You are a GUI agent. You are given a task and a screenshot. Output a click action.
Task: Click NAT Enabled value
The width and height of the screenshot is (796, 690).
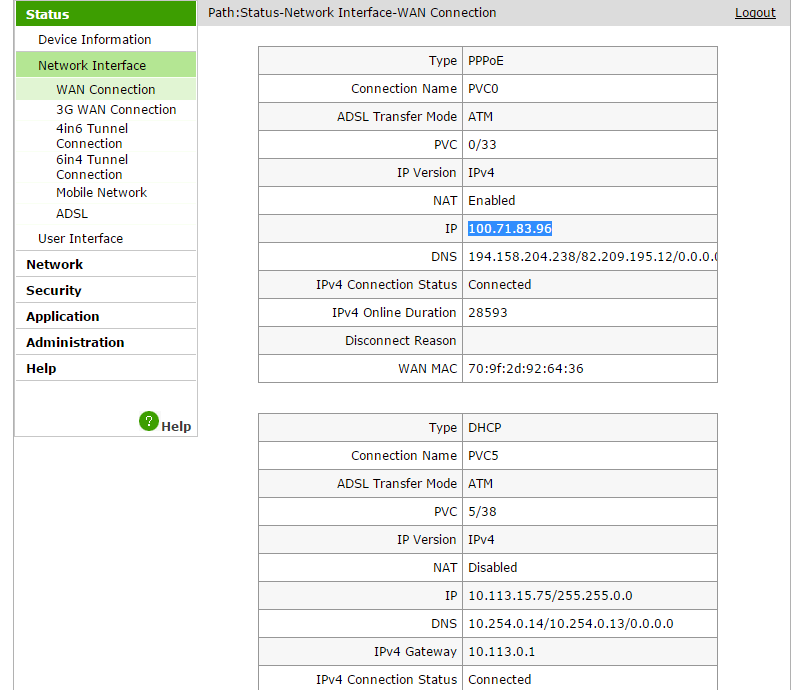click(491, 201)
